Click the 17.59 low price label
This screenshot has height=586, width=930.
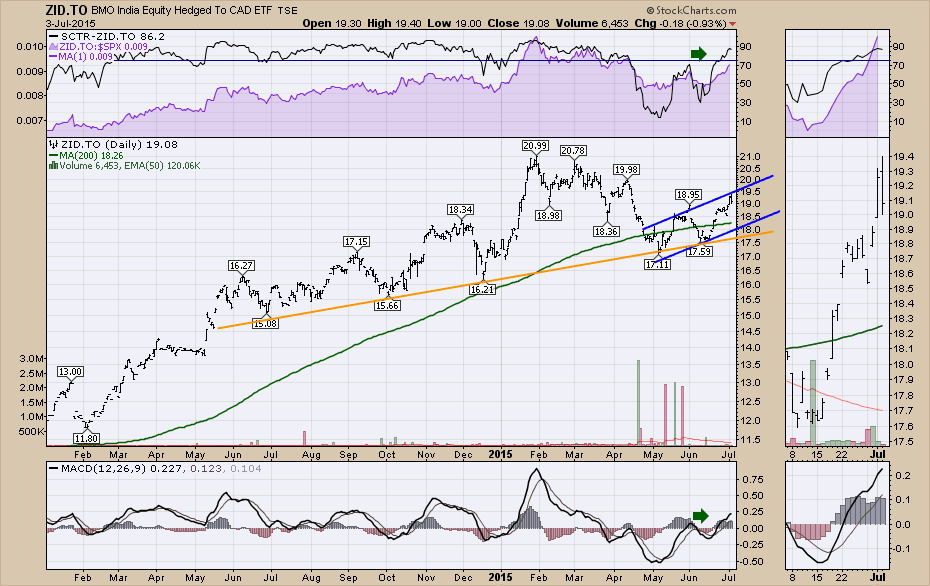click(x=699, y=251)
